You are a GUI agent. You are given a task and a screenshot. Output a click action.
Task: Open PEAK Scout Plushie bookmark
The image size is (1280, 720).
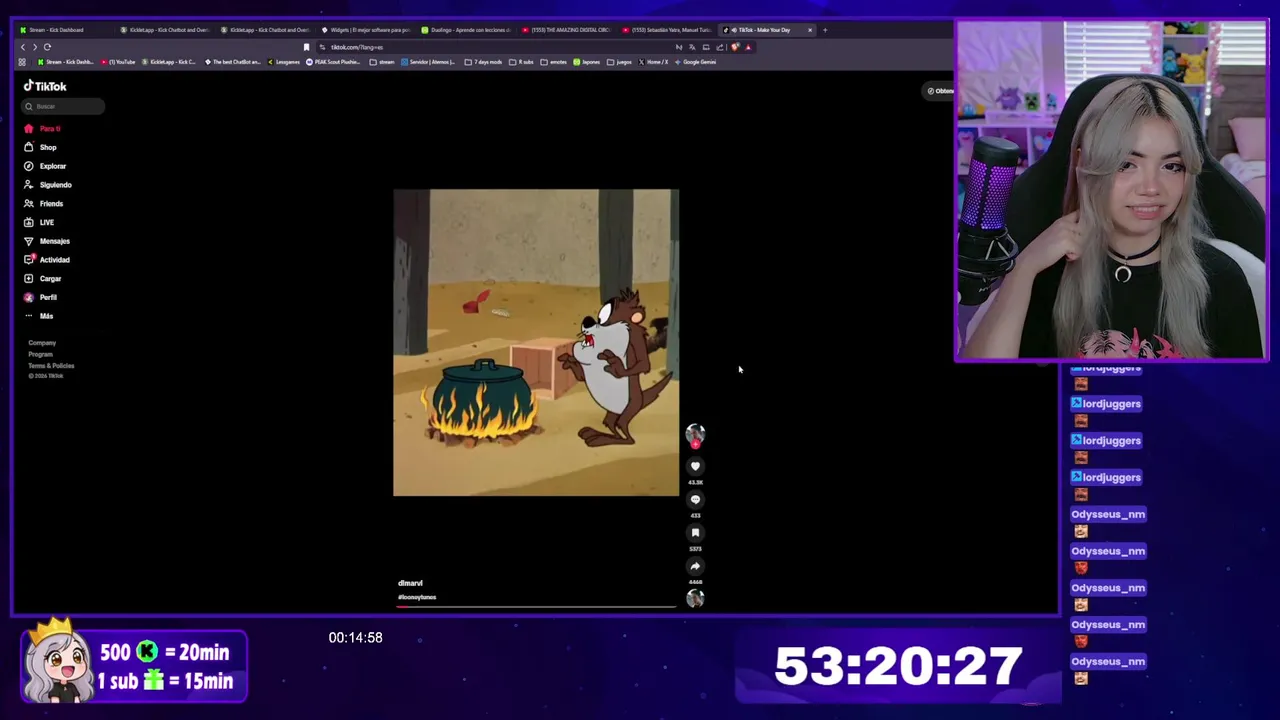pyautogui.click(x=334, y=62)
